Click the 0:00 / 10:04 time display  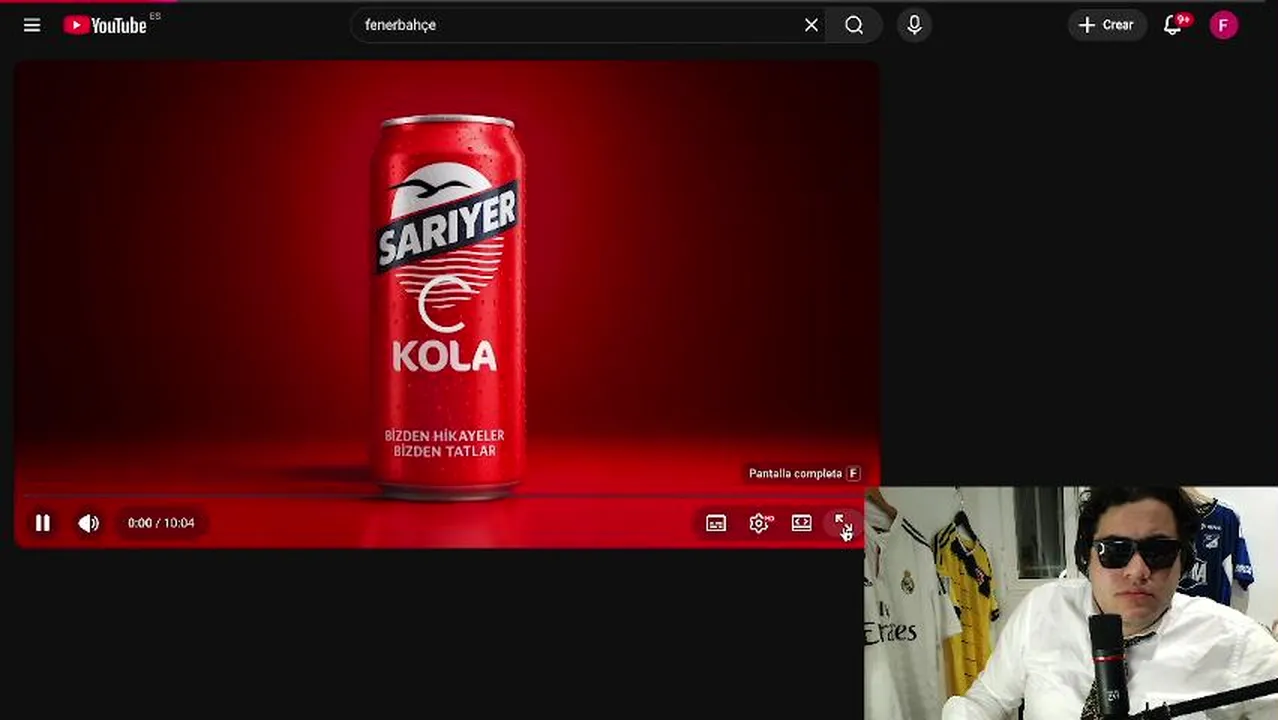pyautogui.click(x=161, y=523)
